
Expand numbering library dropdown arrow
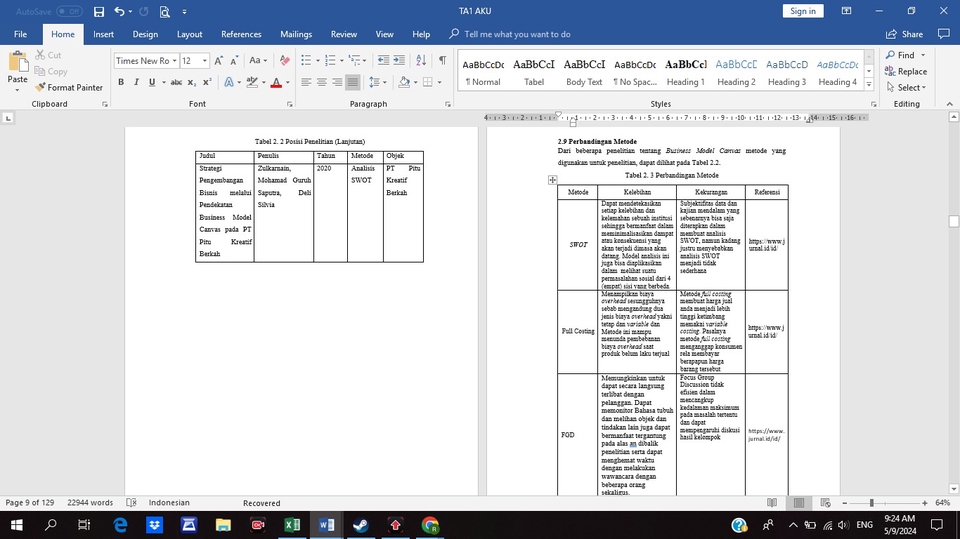pyautogui.click(x=342, y=61)
